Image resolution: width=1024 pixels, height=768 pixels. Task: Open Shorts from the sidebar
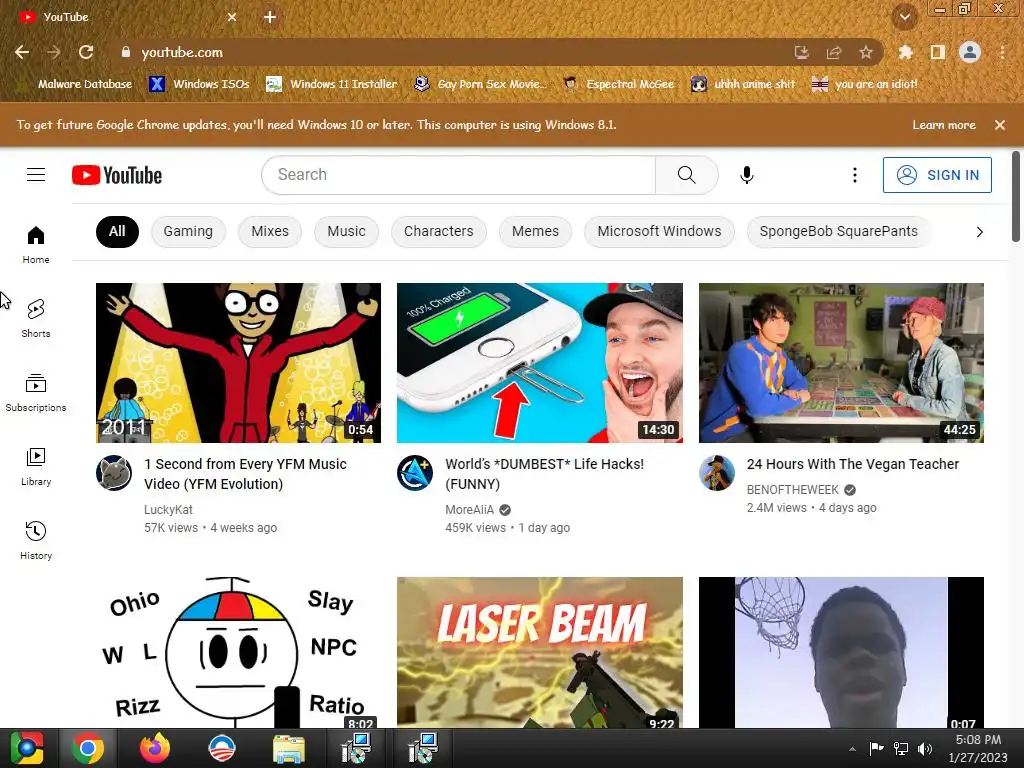[x=36, y=319]
